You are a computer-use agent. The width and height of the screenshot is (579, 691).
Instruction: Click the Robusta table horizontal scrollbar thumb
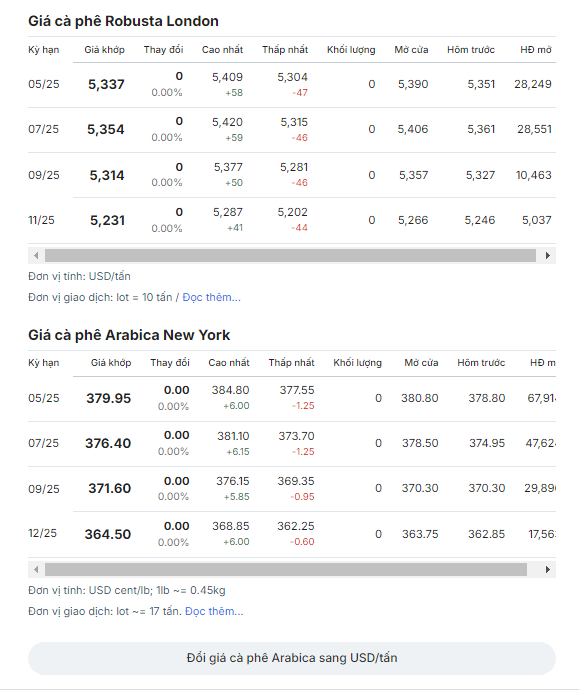point(290,256)
